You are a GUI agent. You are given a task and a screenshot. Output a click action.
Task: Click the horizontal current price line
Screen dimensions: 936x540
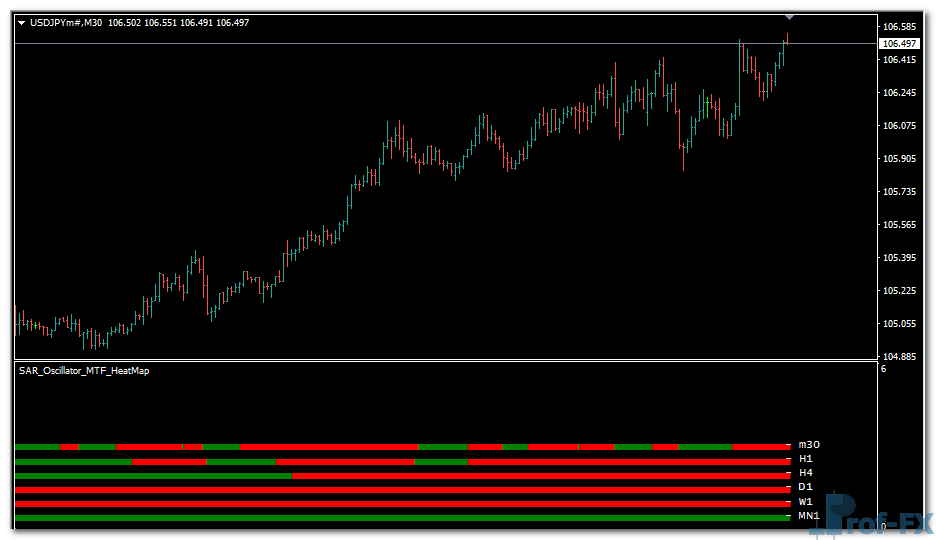400,44
